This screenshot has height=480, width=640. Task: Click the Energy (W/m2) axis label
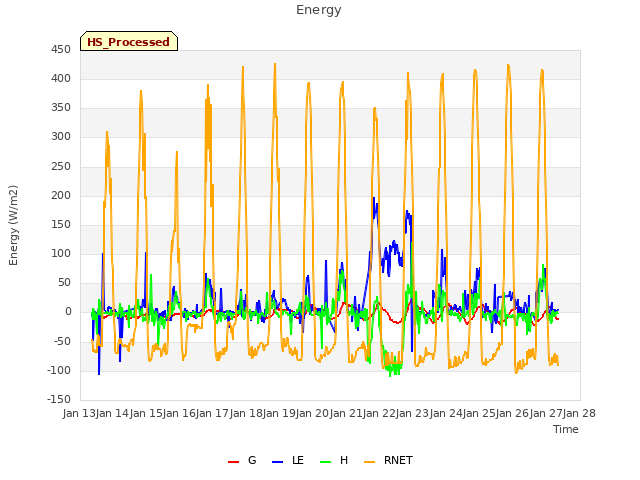tap(13, 225)
